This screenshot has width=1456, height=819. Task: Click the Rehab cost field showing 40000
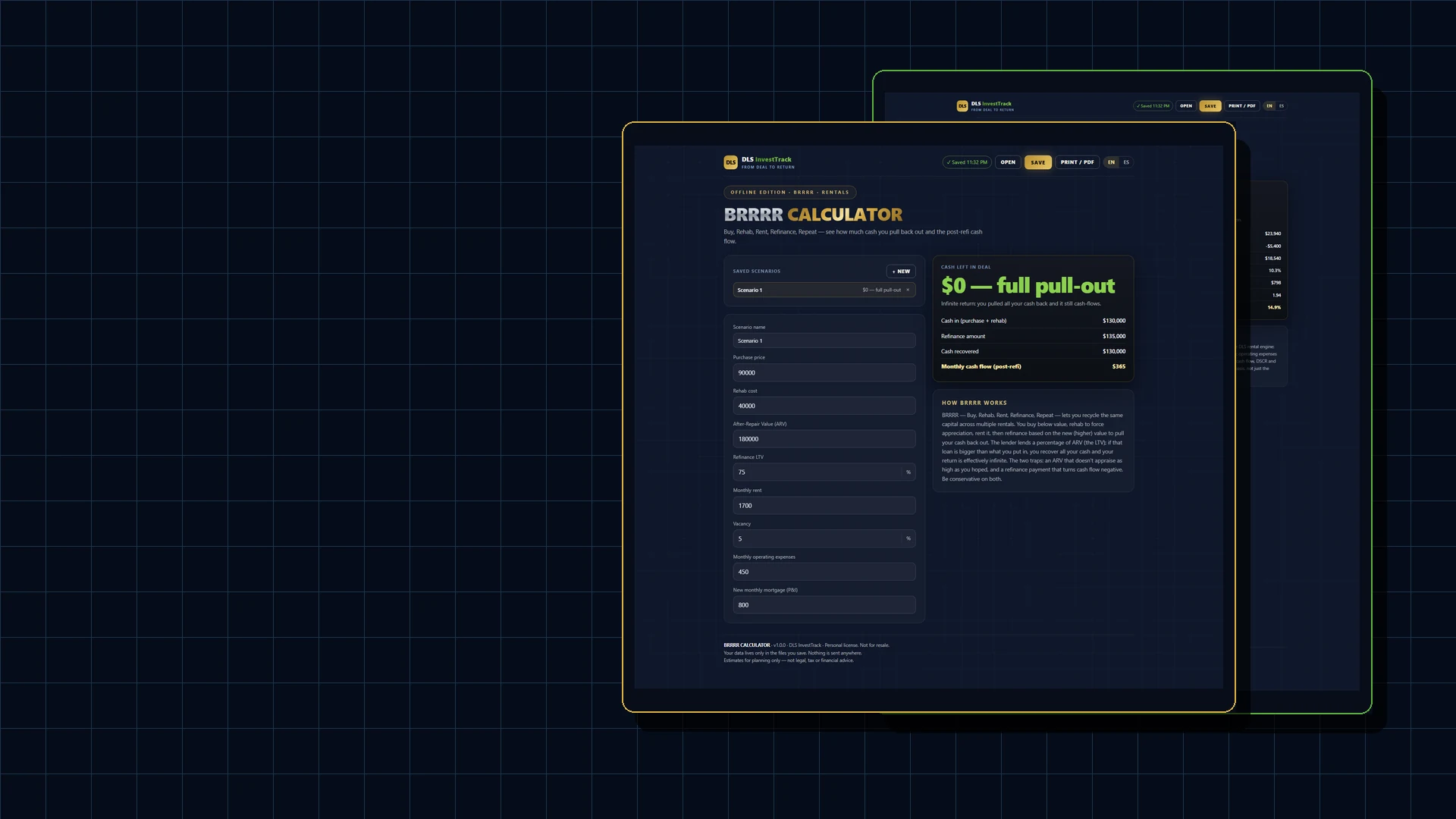pos(824,406)
